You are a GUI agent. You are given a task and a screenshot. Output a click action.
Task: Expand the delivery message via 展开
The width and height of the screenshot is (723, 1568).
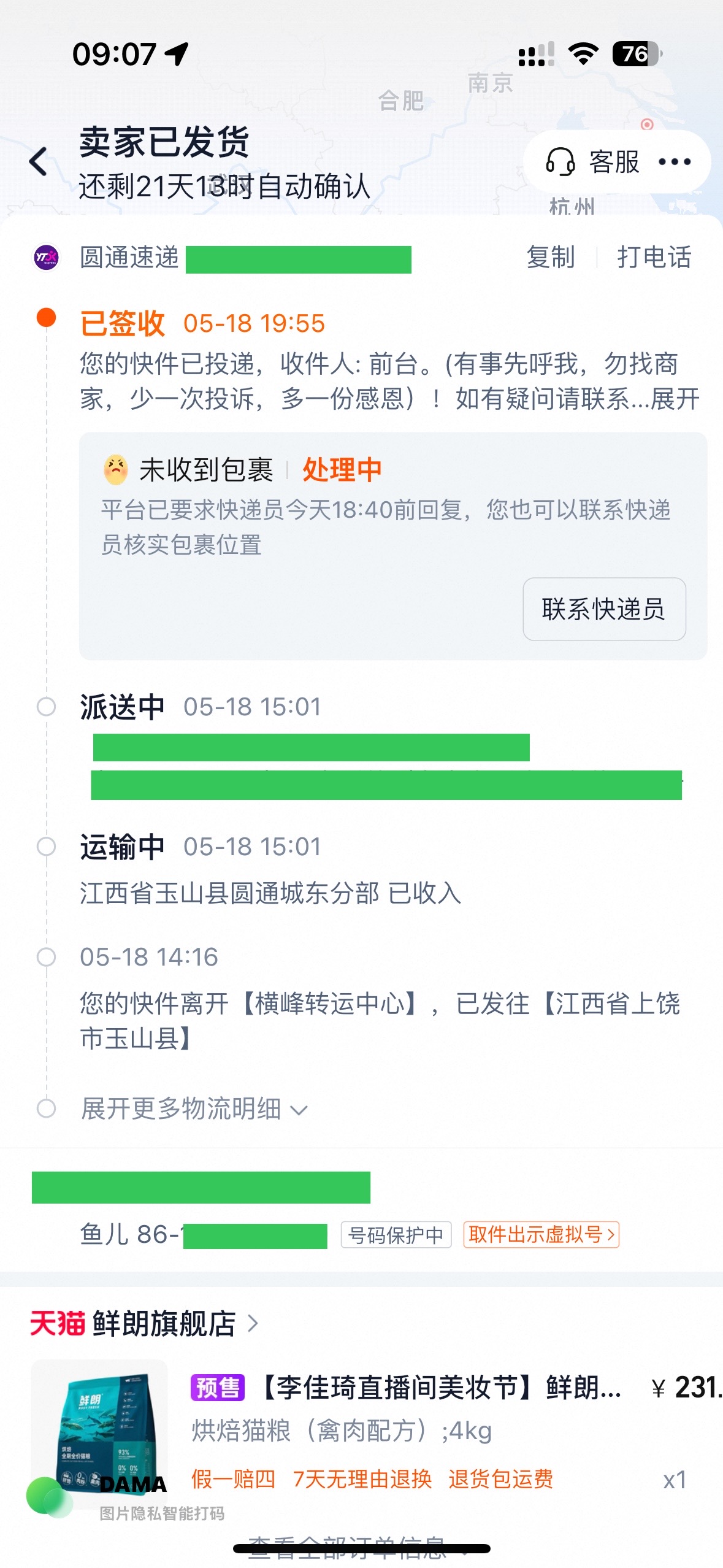(x=675, y=399)
